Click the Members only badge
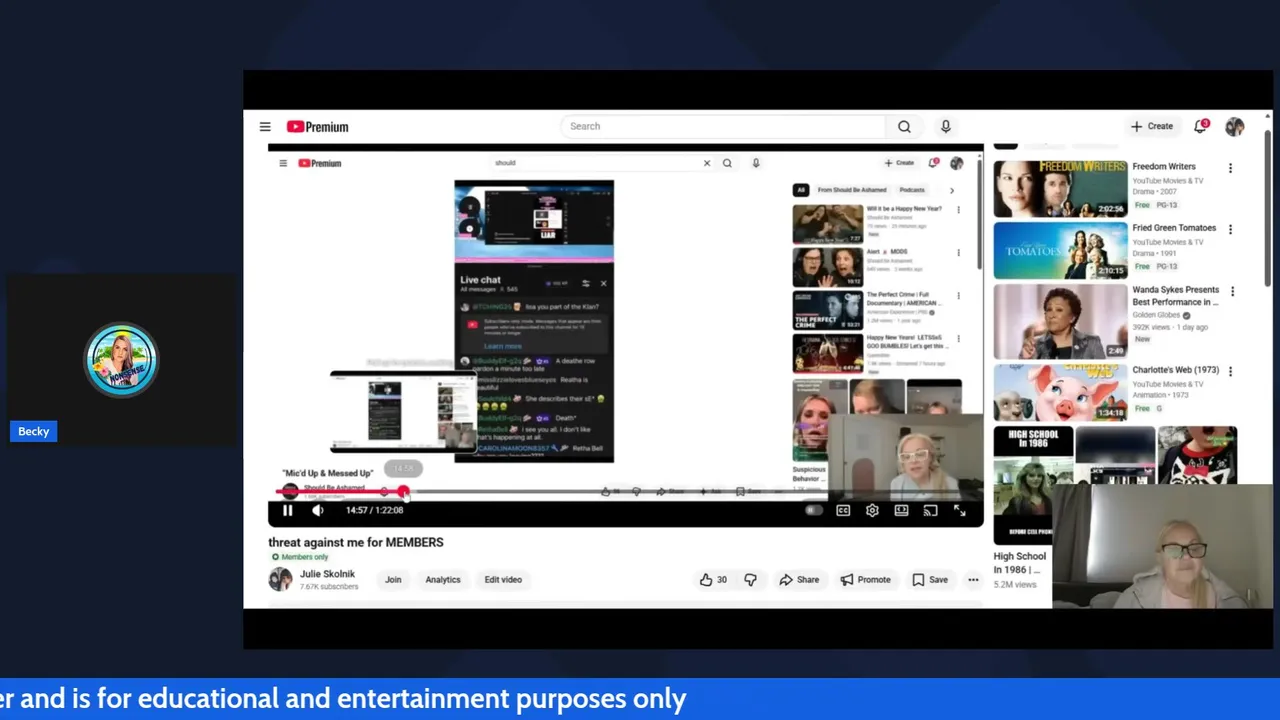The height and width of the screenshot is (720, 1280). coord(300,557)
